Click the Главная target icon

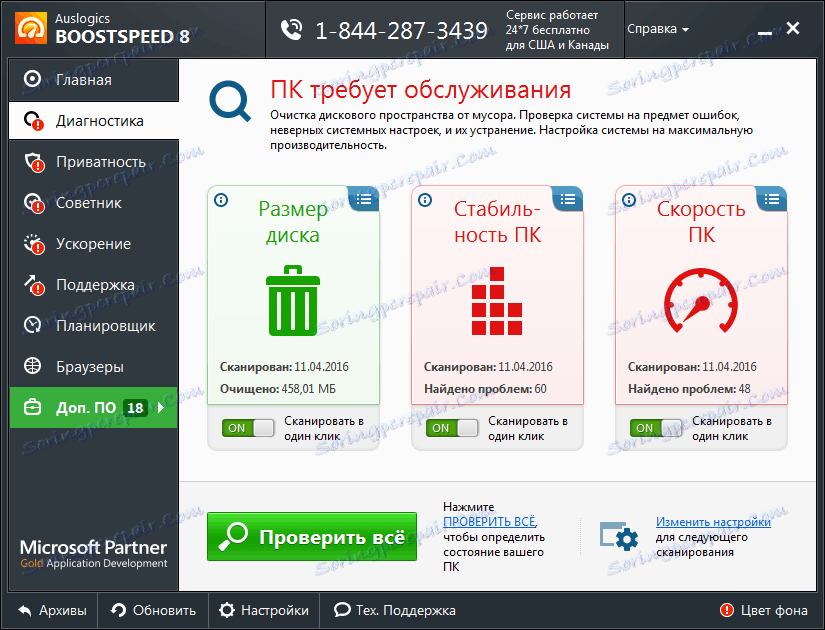click(33, 79)
